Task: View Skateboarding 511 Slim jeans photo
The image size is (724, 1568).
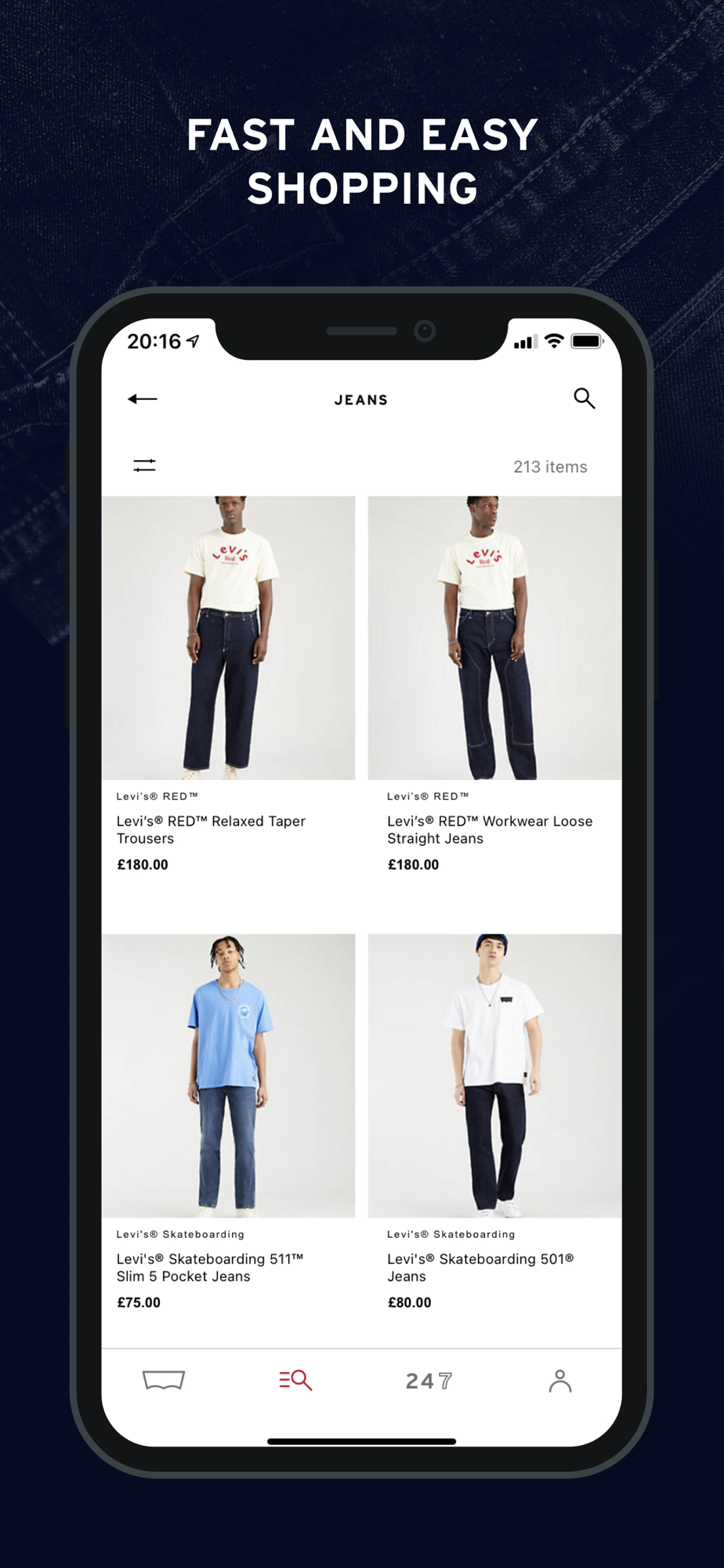Action: pyautogui.click(x=228, y=1076)
